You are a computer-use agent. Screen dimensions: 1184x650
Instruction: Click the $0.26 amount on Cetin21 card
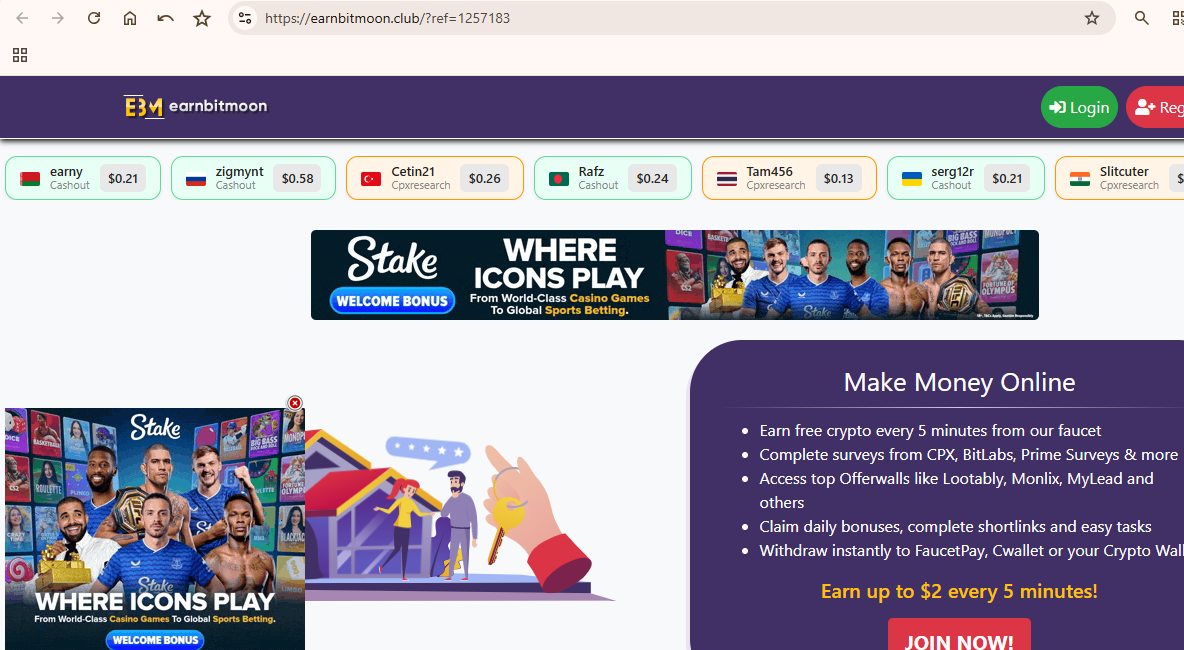pyautogui.click(x=485, y=179)
